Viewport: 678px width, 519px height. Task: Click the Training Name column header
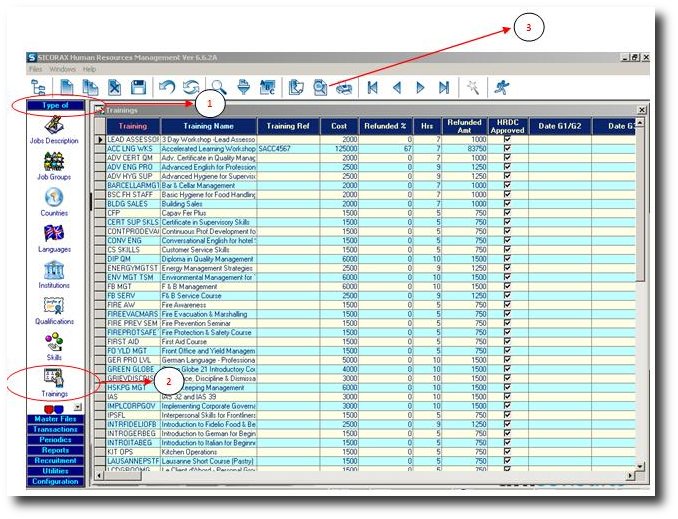point(208,126)
